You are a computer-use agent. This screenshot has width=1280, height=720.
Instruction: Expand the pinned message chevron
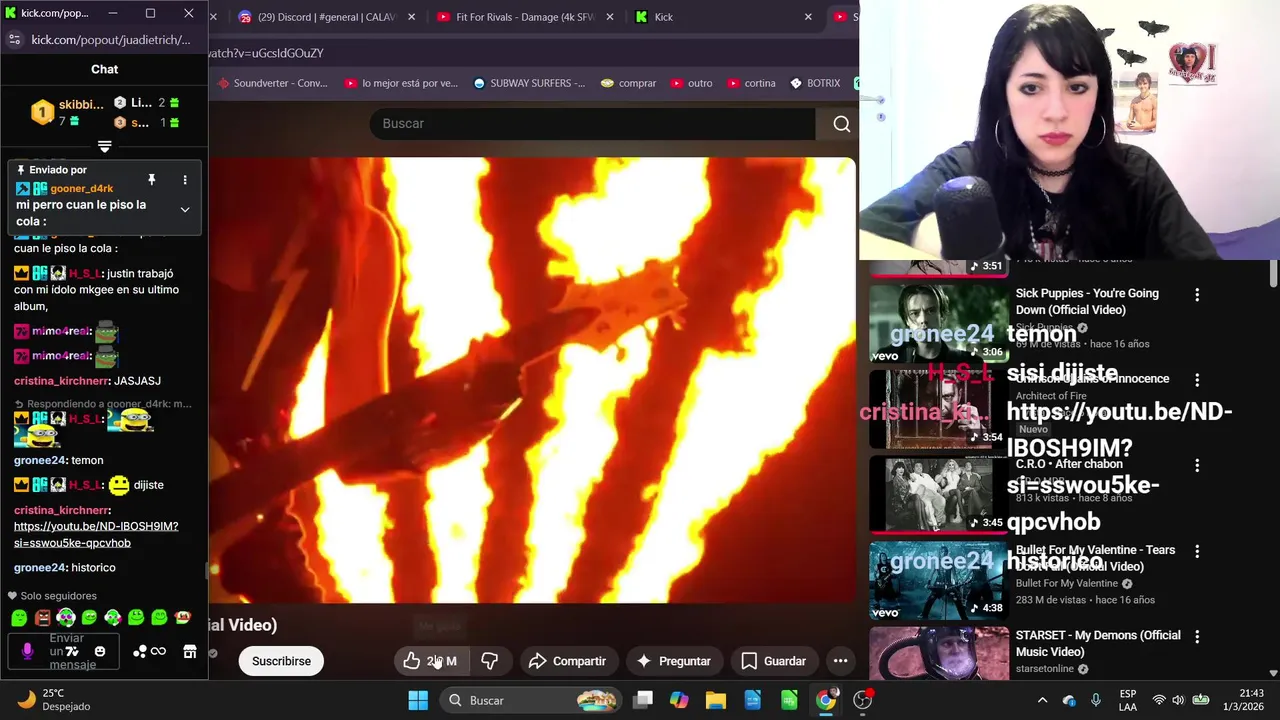[x=184, y=210]
